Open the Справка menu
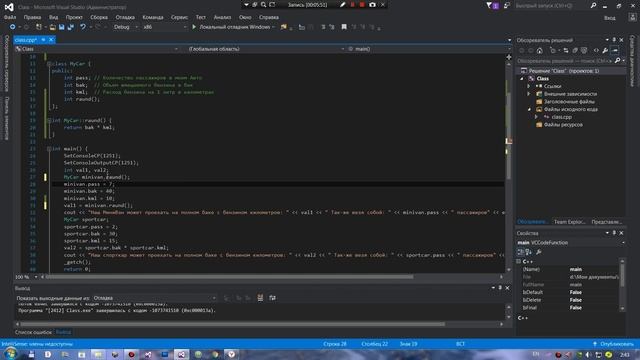640x360 pixels. pos(269,17)
